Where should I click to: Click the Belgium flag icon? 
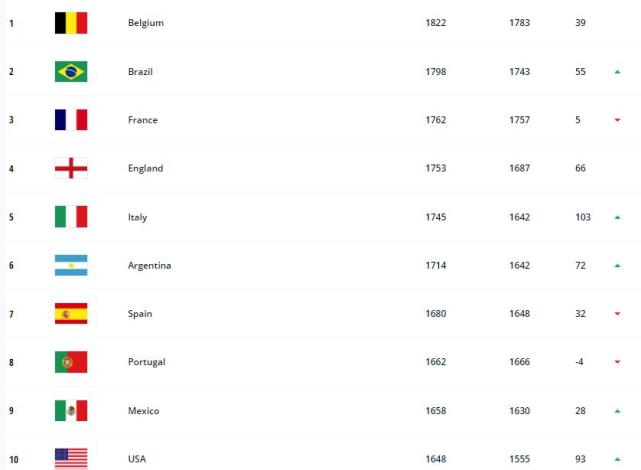[71, 23]
